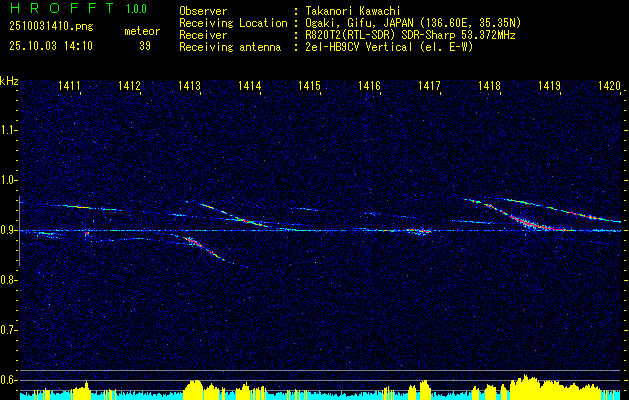Click the 0.8 kHz axis label

(9, 280)
